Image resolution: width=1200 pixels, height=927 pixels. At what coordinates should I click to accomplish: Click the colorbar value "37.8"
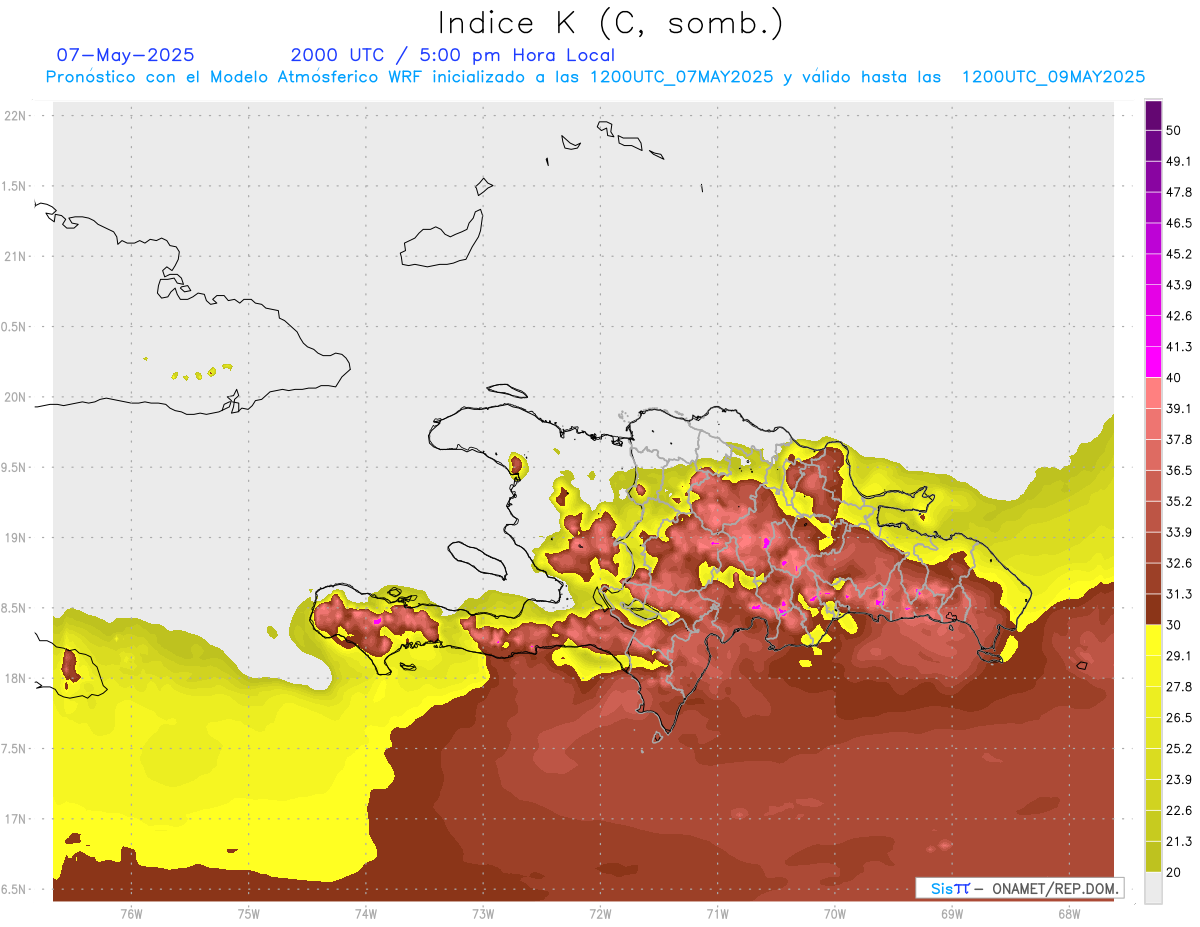click(x=1179, y=439)
